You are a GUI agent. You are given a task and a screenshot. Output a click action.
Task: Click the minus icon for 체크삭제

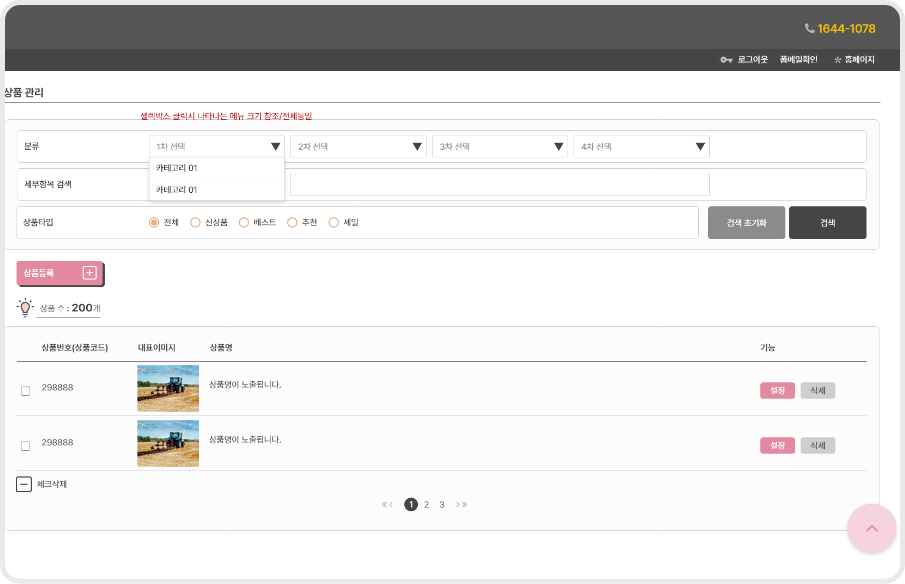click(24, 484)
